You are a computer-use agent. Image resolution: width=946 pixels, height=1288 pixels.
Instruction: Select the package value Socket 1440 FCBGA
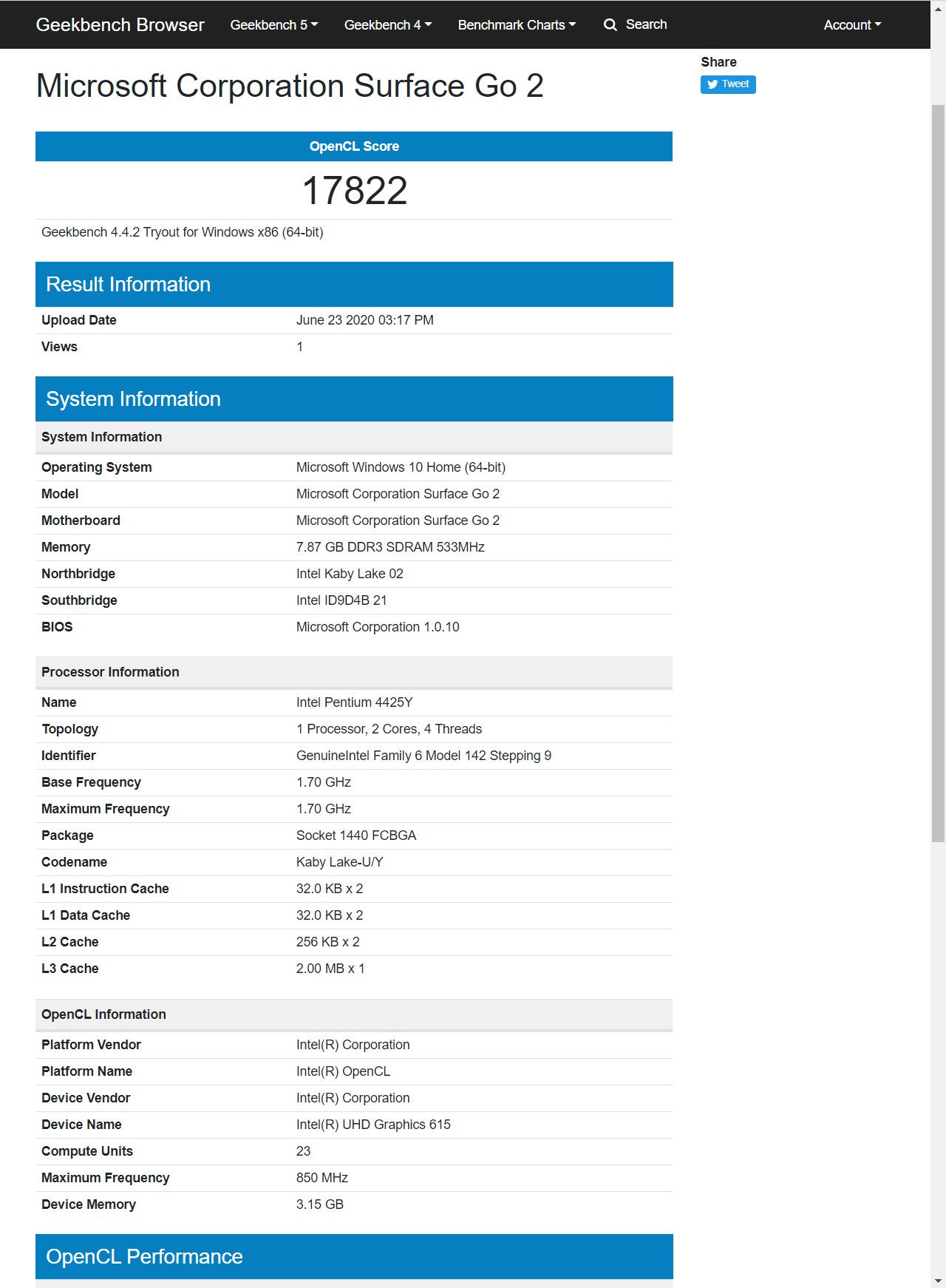click(356, 835)
